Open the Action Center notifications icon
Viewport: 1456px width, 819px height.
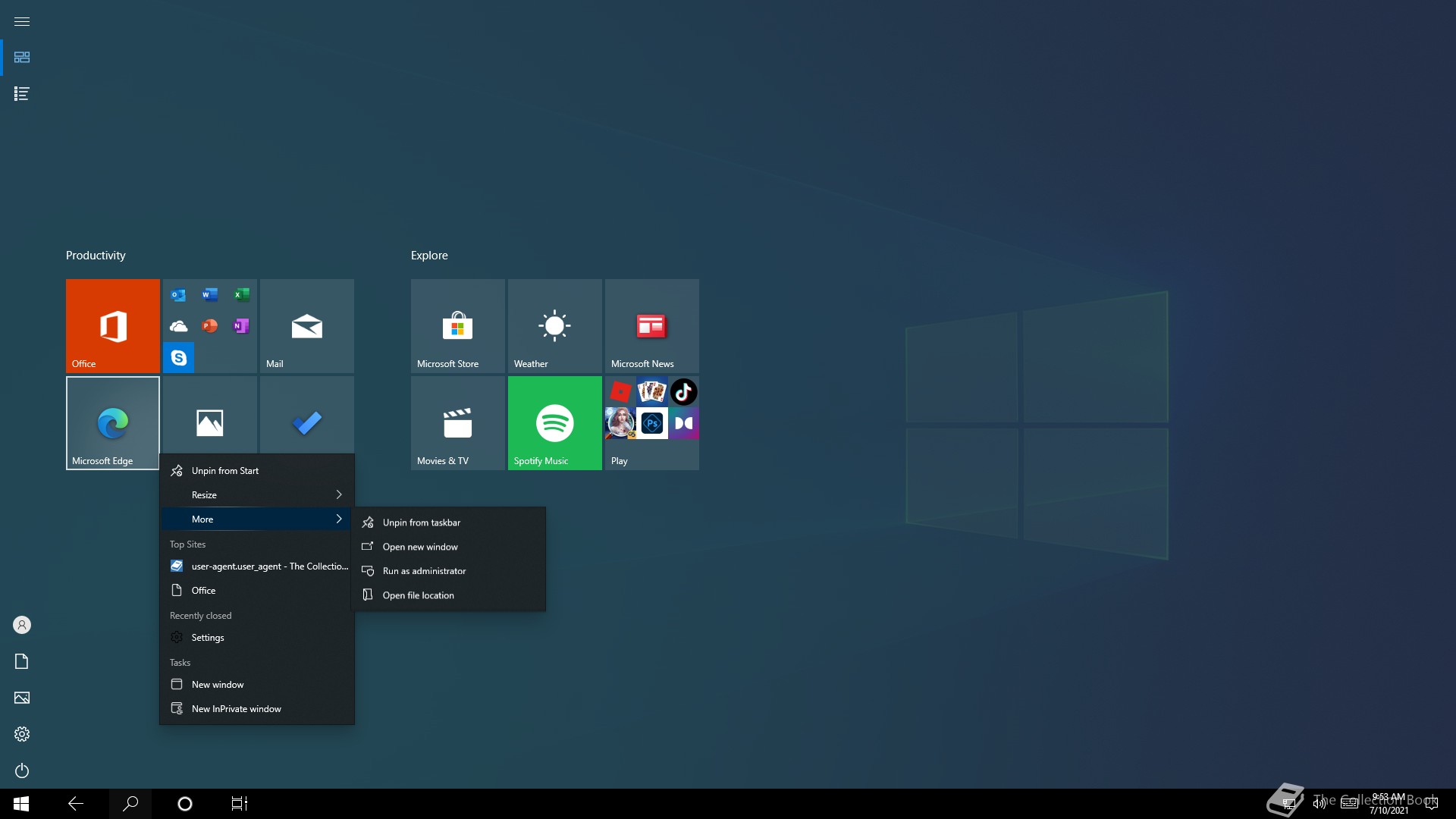[x=1432, y=804]
